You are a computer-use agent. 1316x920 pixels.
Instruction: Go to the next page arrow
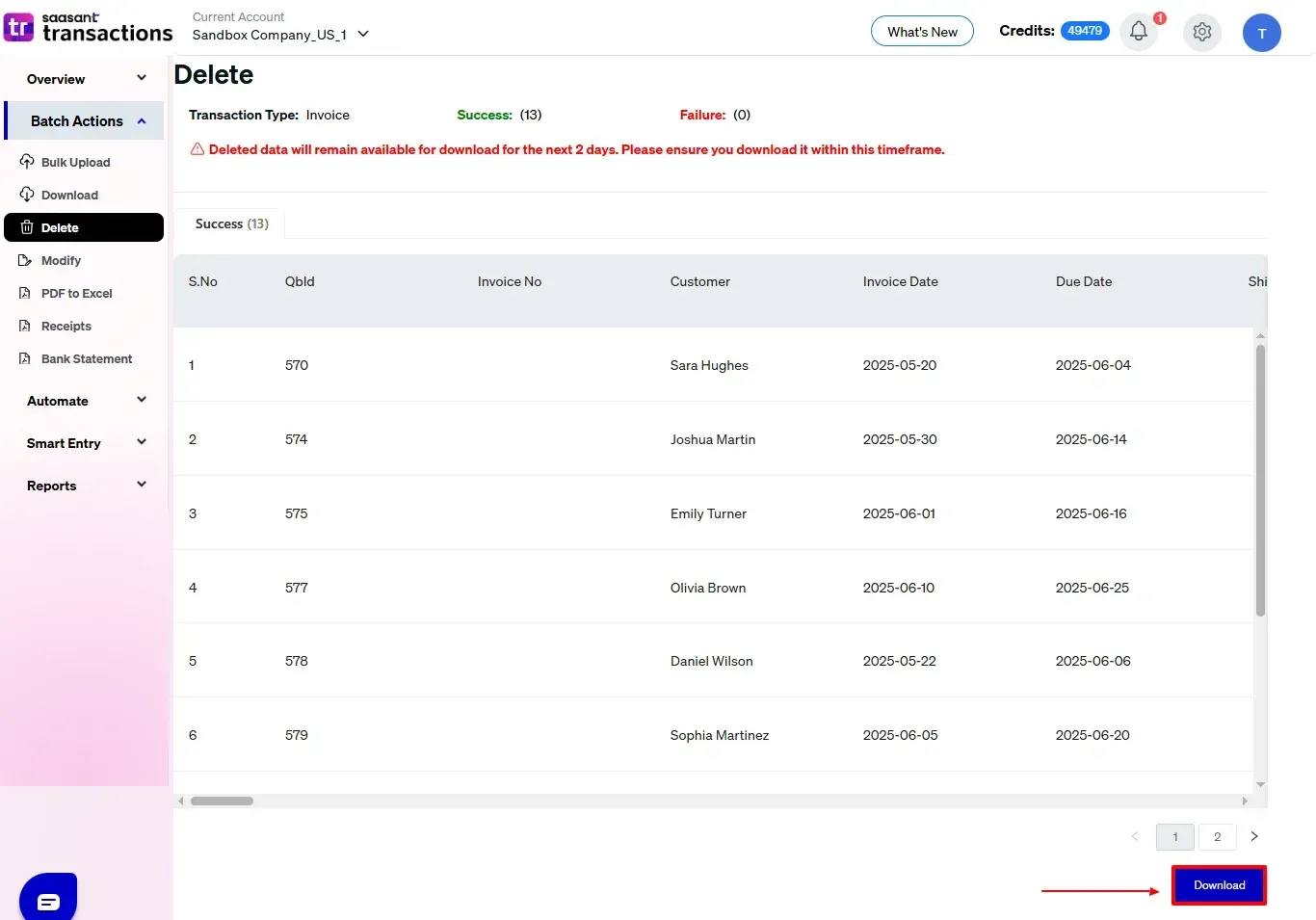1254,836
